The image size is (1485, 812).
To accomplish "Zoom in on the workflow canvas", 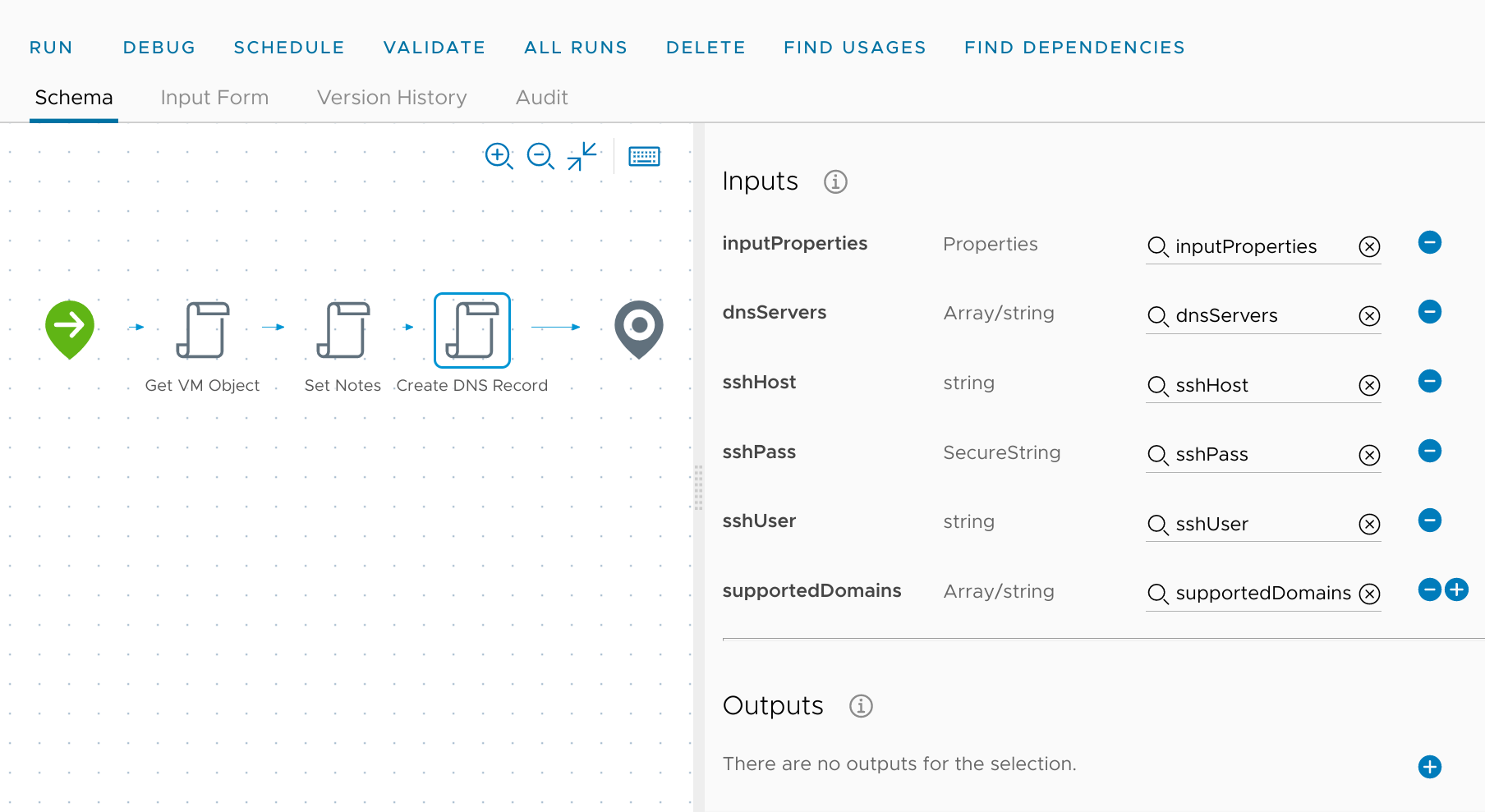I will point(499,156).
